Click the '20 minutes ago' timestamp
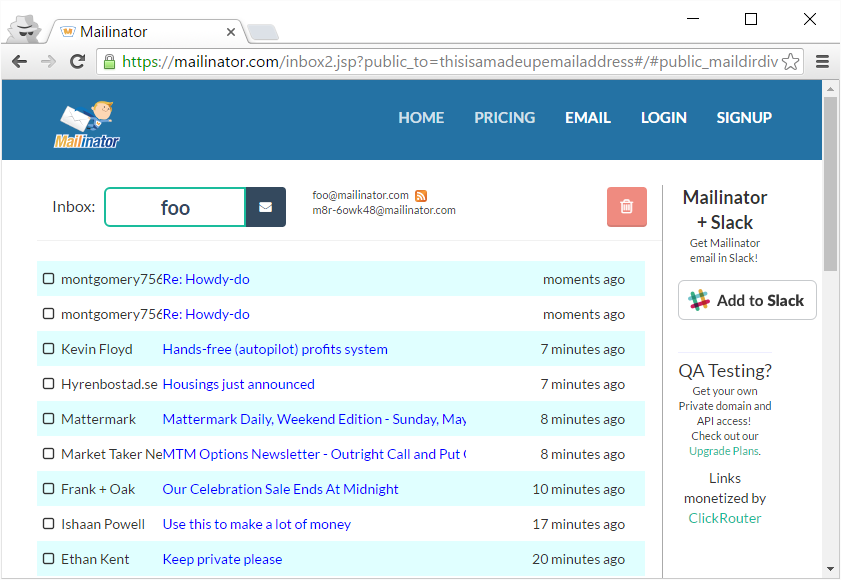This screenshot has width=841, height=580. click(x=579, y=559)
